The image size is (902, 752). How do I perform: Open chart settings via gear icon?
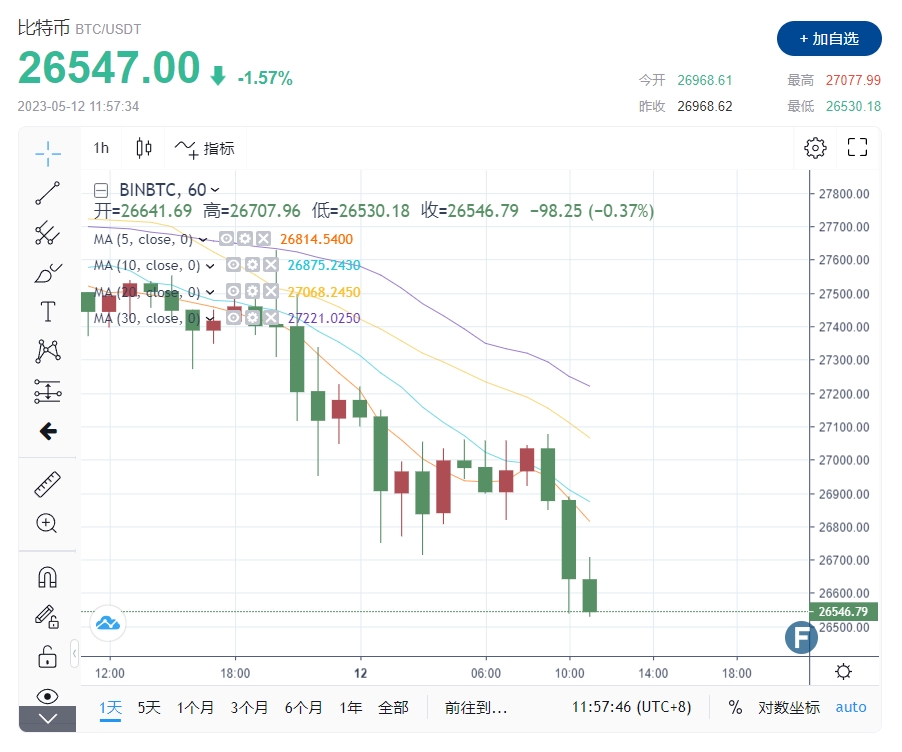click(815, 147)
